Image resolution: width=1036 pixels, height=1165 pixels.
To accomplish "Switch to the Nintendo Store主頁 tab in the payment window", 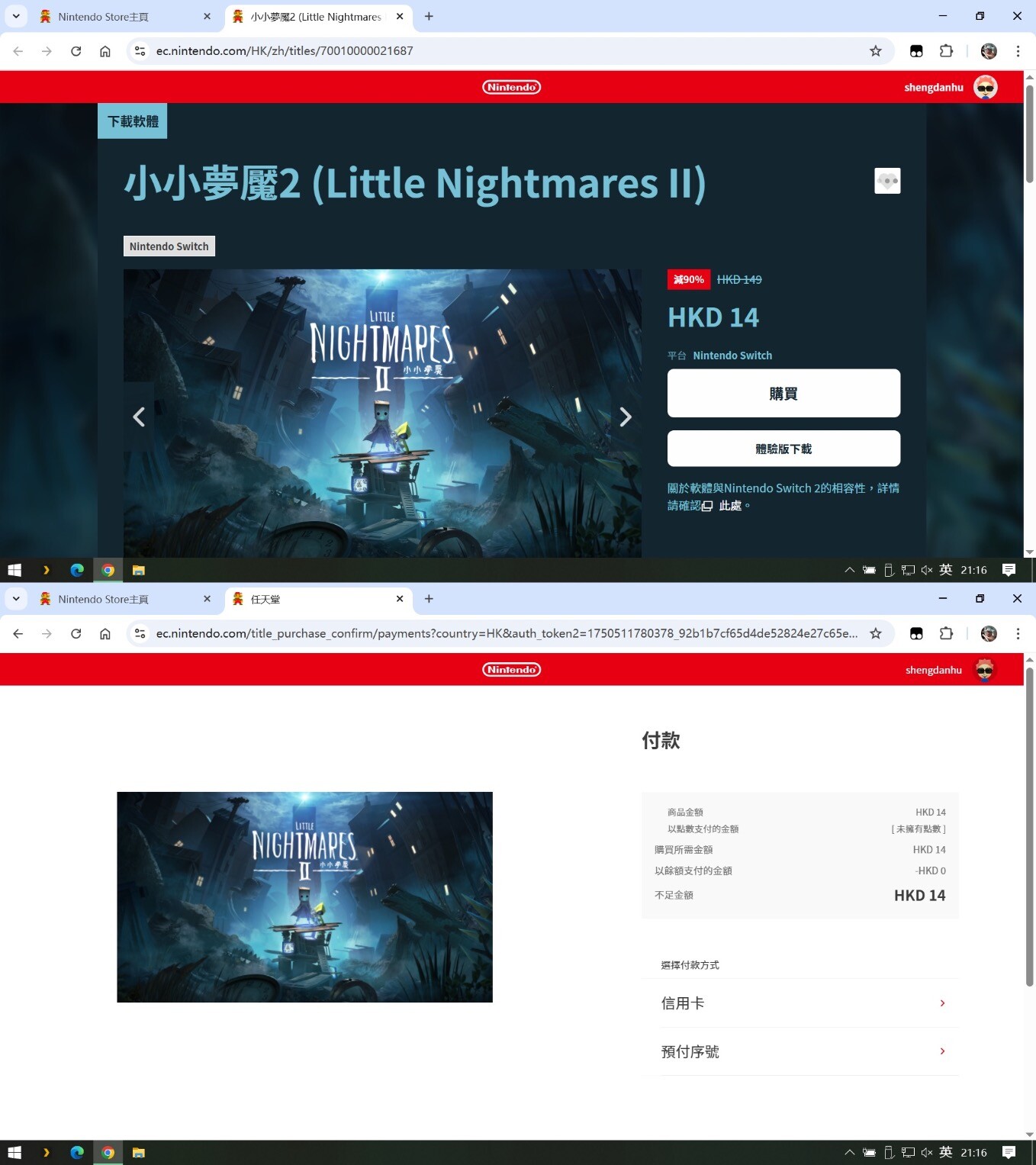I will [x=125, y=599].
